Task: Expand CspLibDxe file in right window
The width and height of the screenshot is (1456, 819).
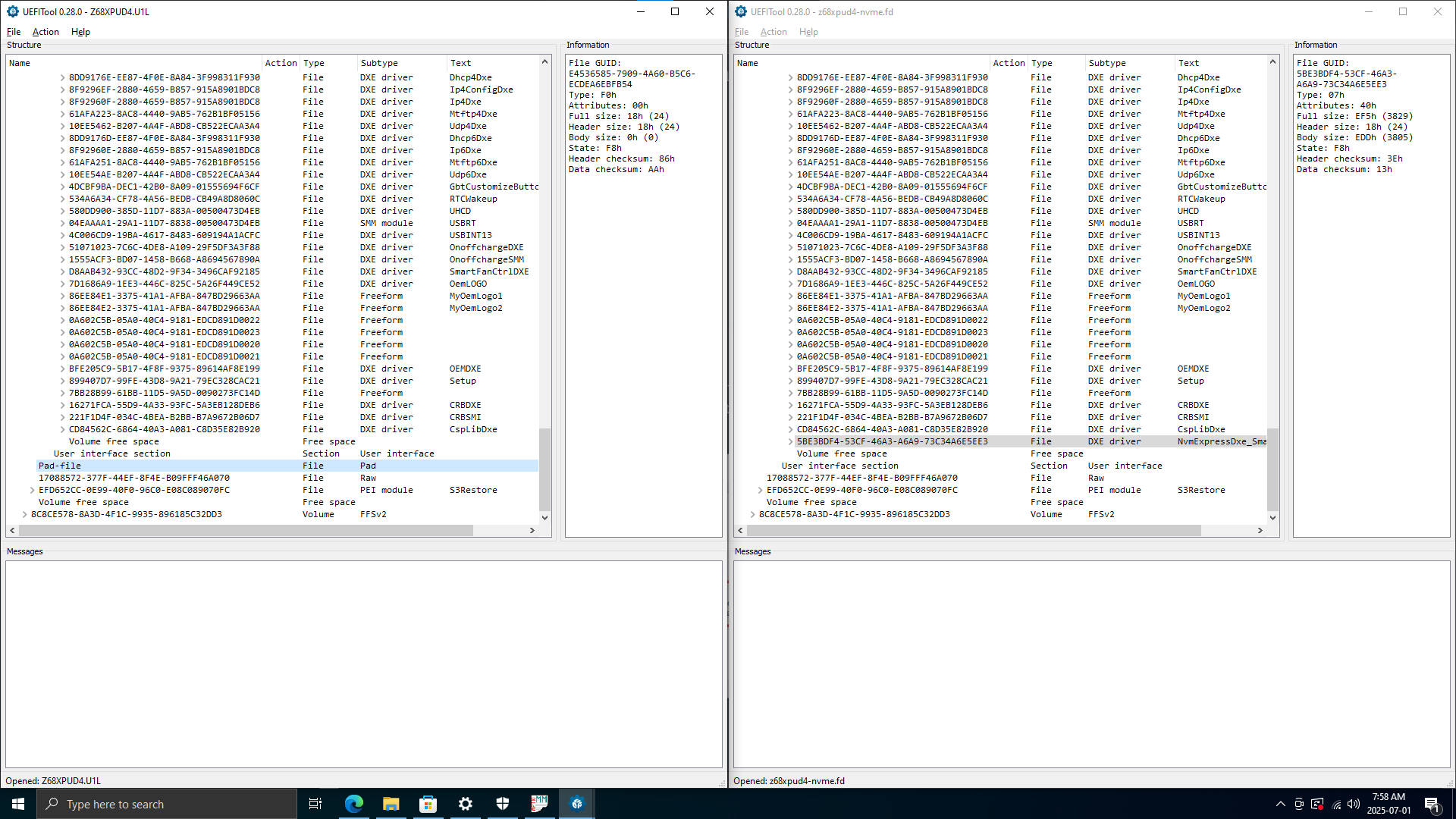Action: (x=790, y=429)
